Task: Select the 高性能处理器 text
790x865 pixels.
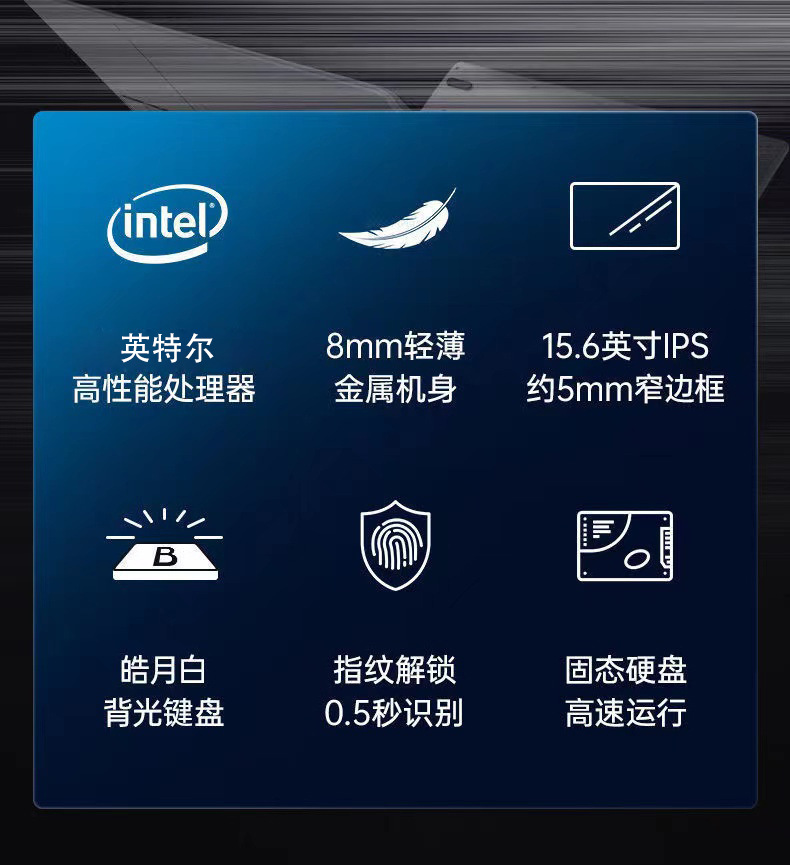Action: pyautogui.click(x=164, y=389)
